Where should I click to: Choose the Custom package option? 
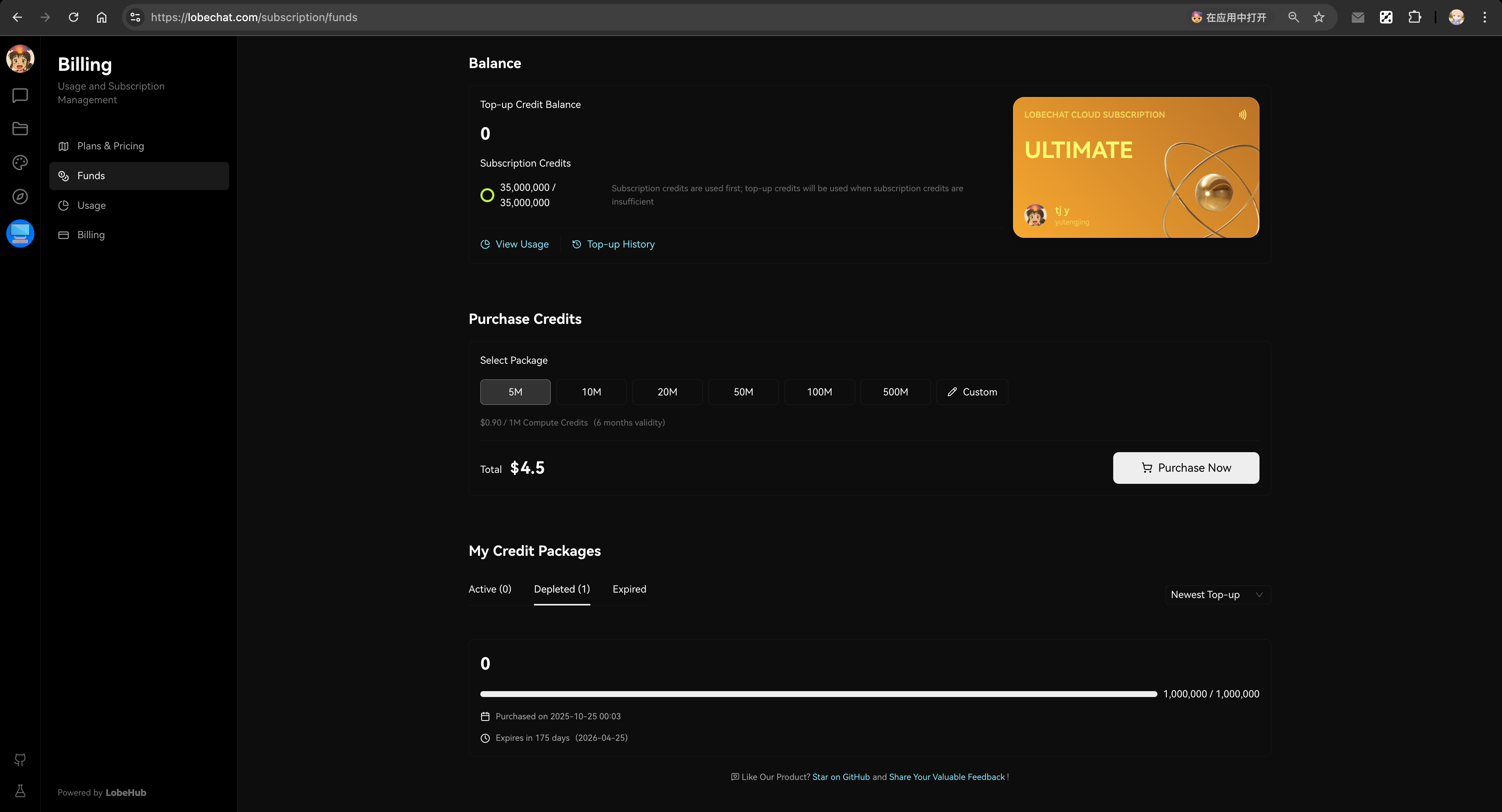coord(972,392)
